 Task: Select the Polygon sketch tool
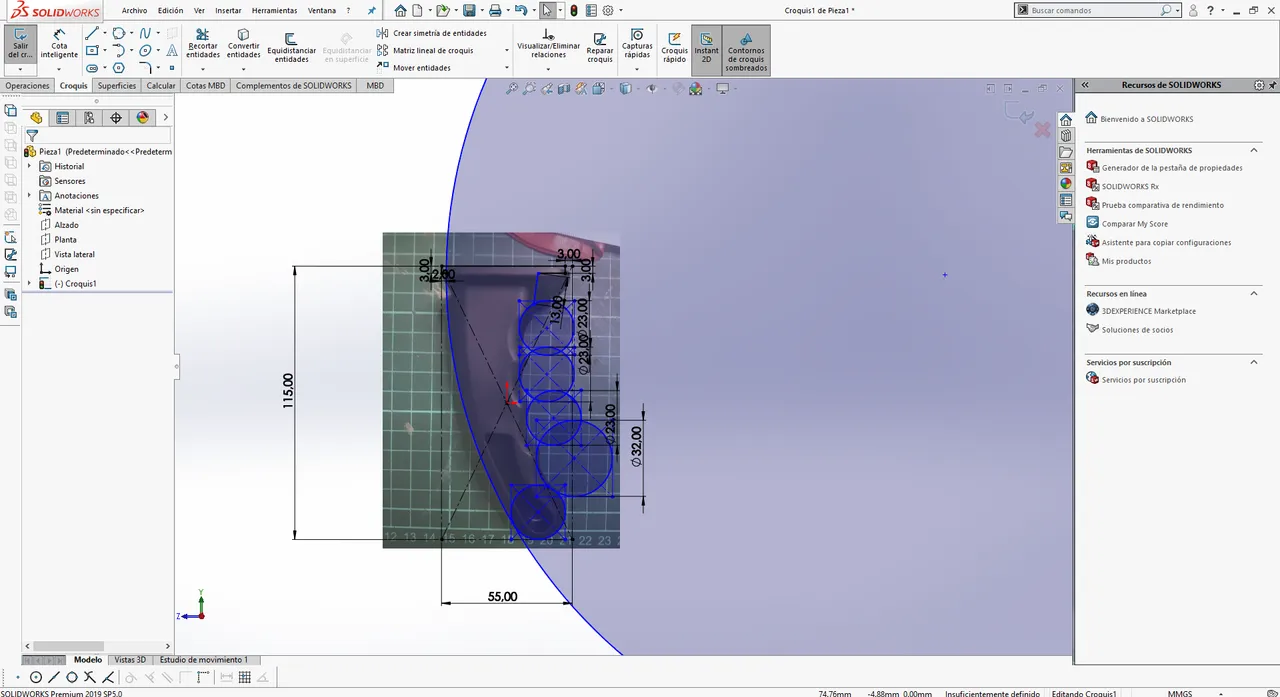point(118,68)
